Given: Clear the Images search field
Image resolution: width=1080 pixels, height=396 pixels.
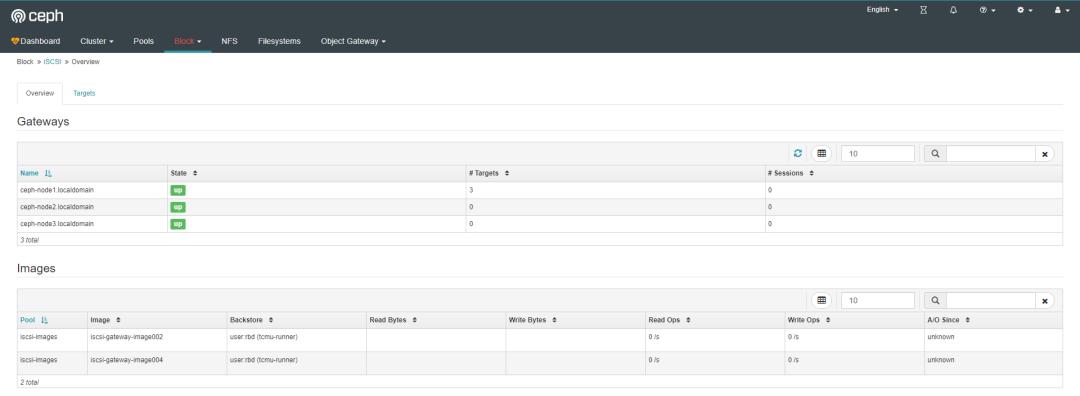Looking at the screenshot, I should click(x=1045, y=300).
